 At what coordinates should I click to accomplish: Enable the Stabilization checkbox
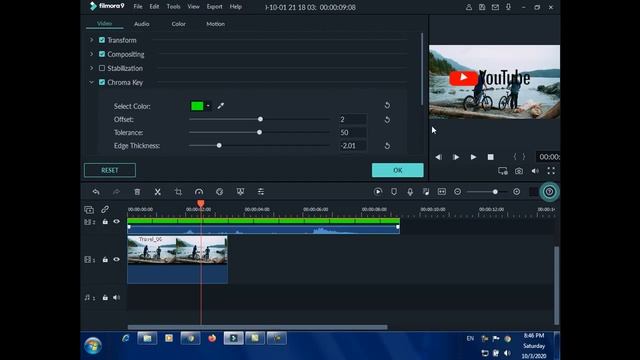[102, 68]
